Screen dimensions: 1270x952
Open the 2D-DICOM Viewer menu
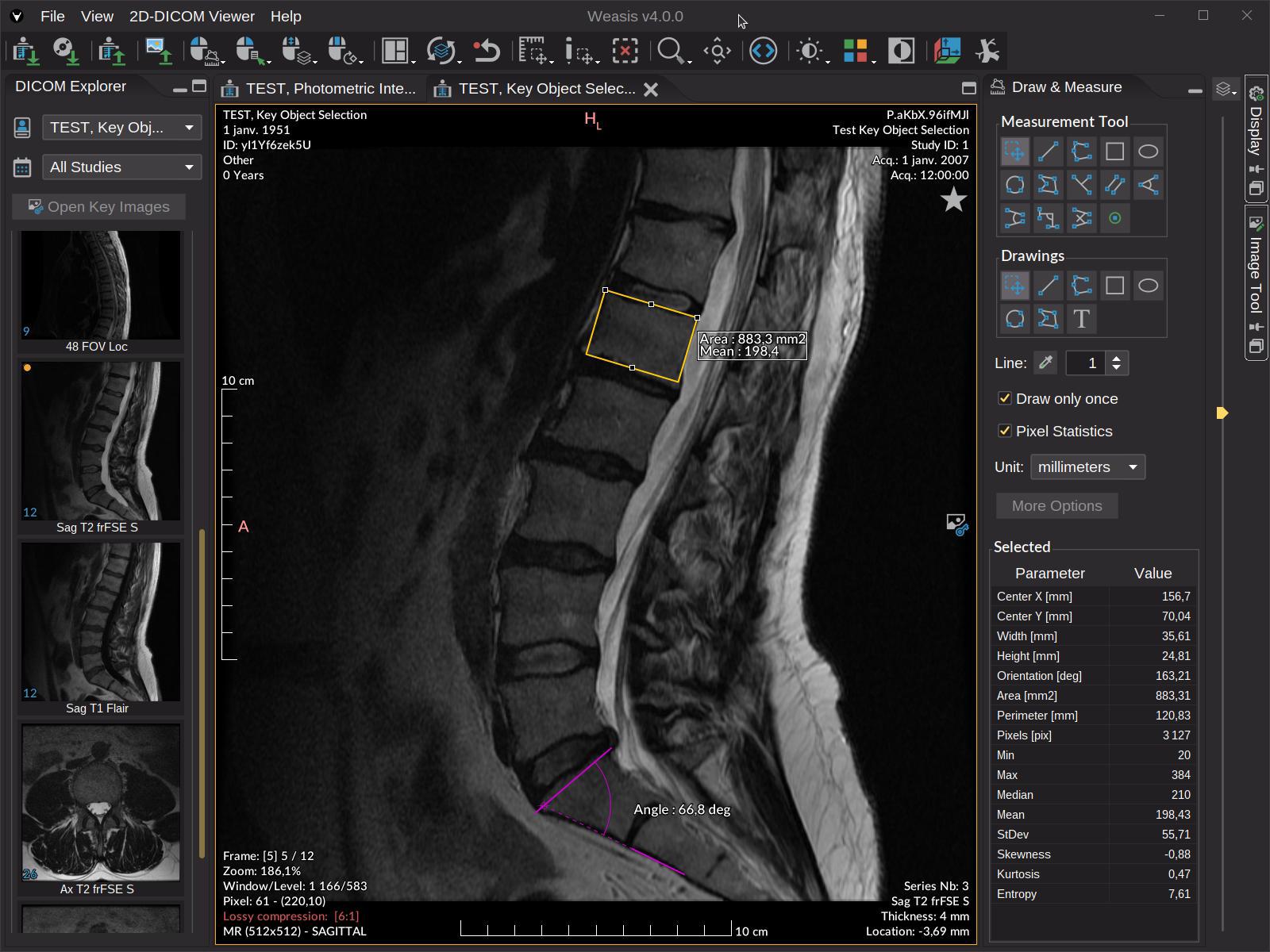tap(191, 16)
